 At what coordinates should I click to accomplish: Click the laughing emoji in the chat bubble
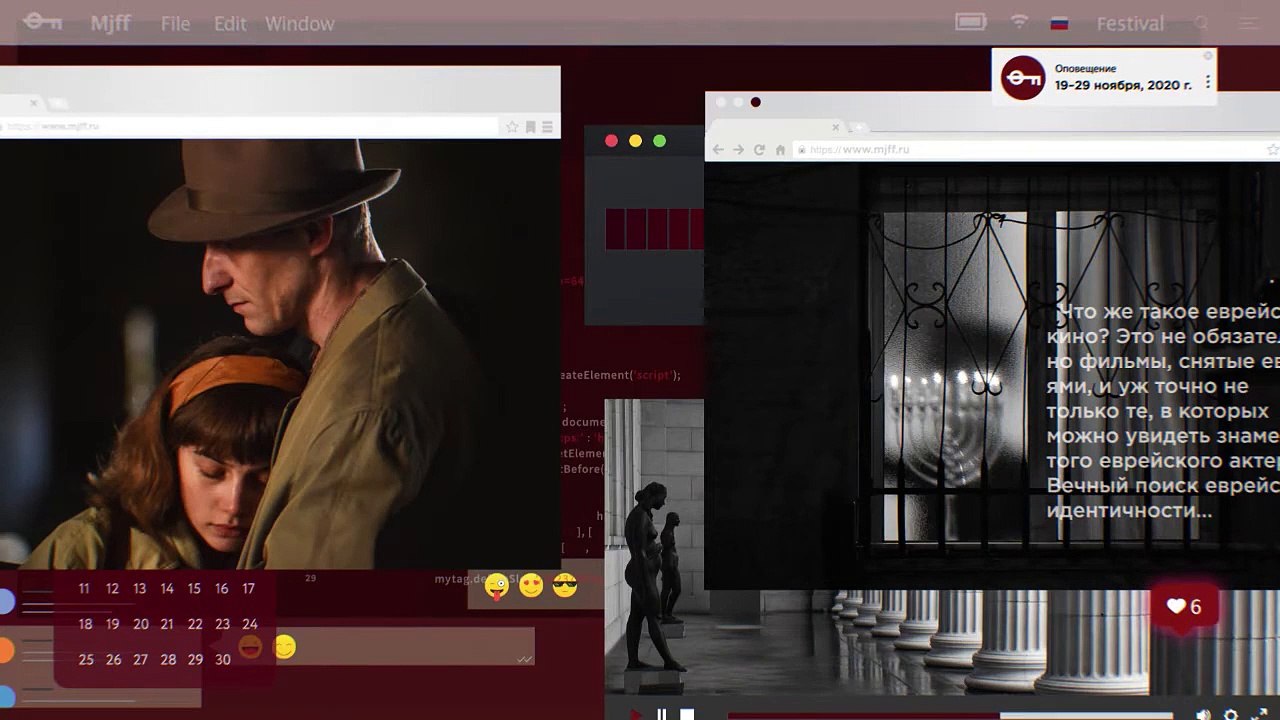pyautogui.click(x=250, y=647)
